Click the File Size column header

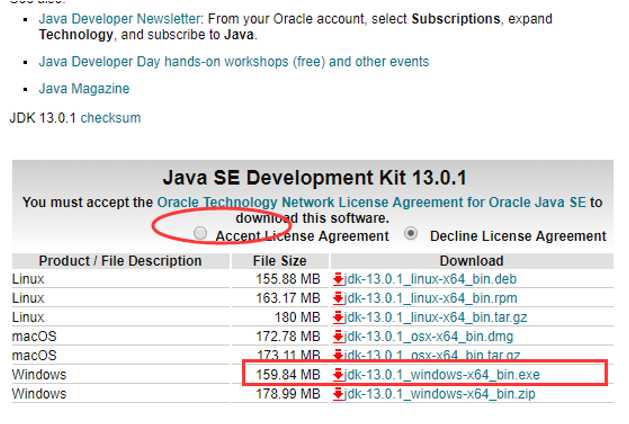pos(280,261)
